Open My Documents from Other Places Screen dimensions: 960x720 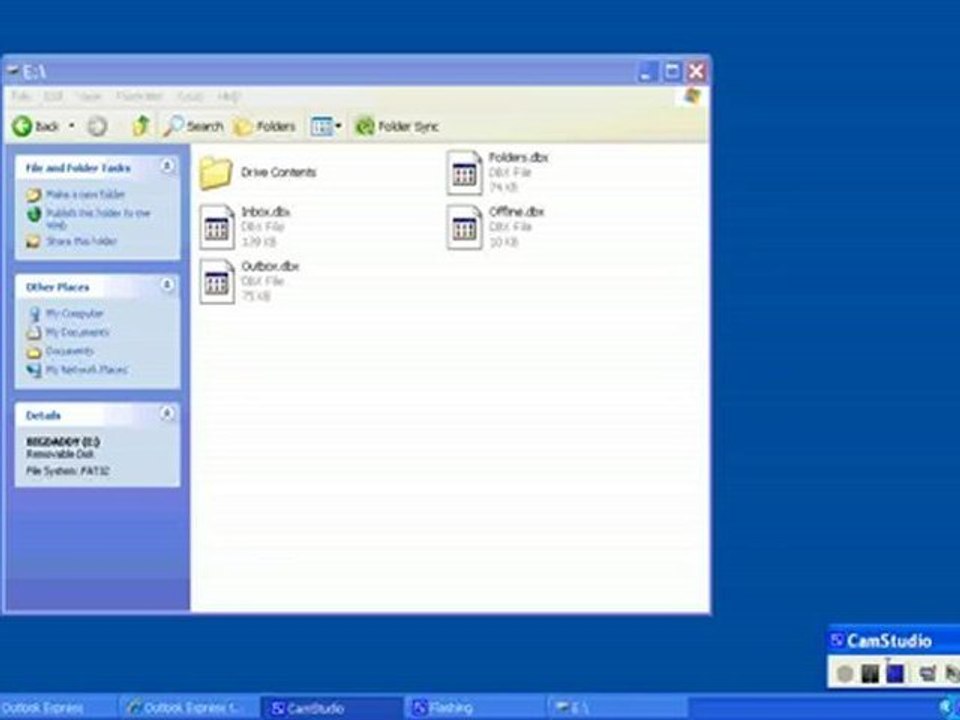point(77,332)
